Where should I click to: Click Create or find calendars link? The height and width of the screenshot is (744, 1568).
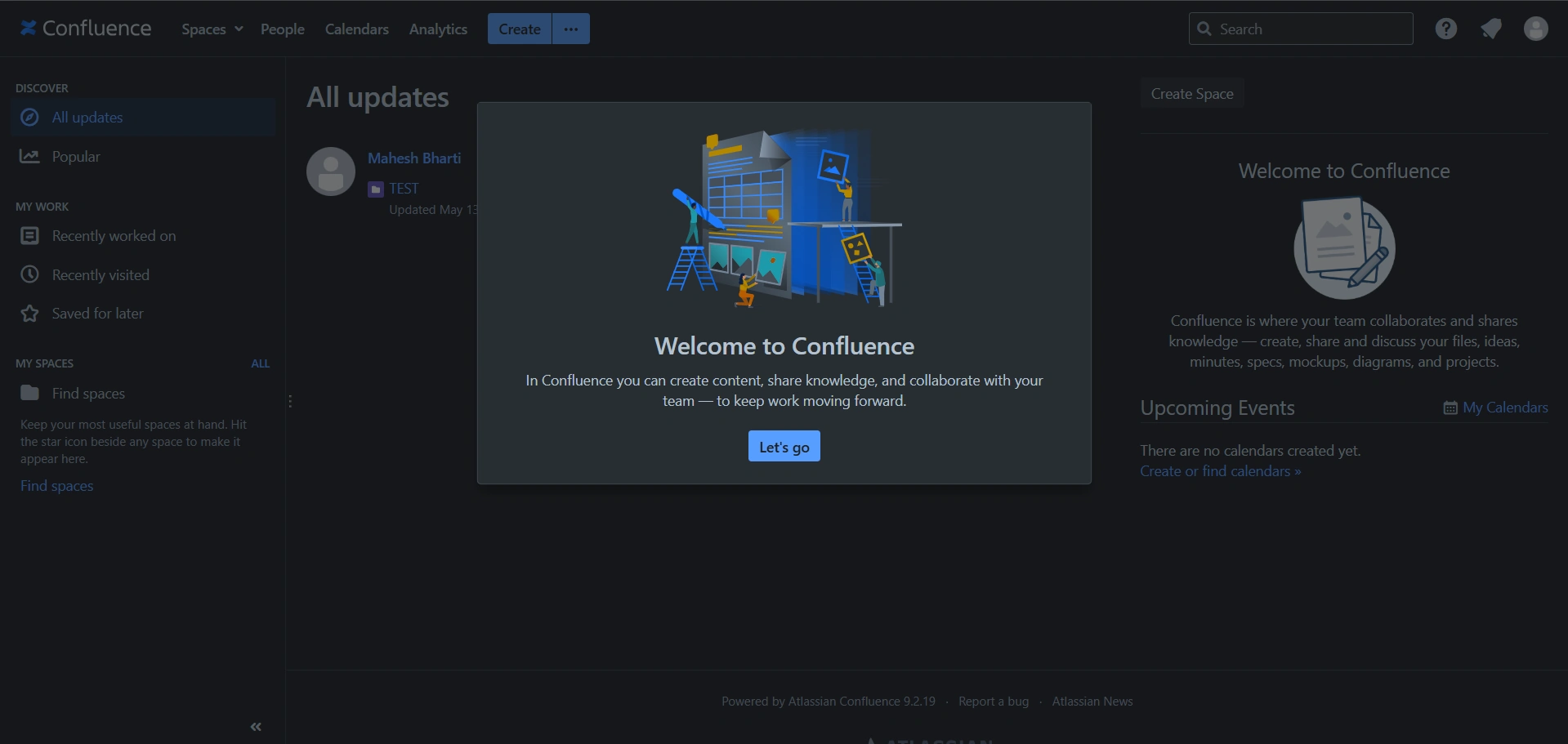pos(1221,471)
